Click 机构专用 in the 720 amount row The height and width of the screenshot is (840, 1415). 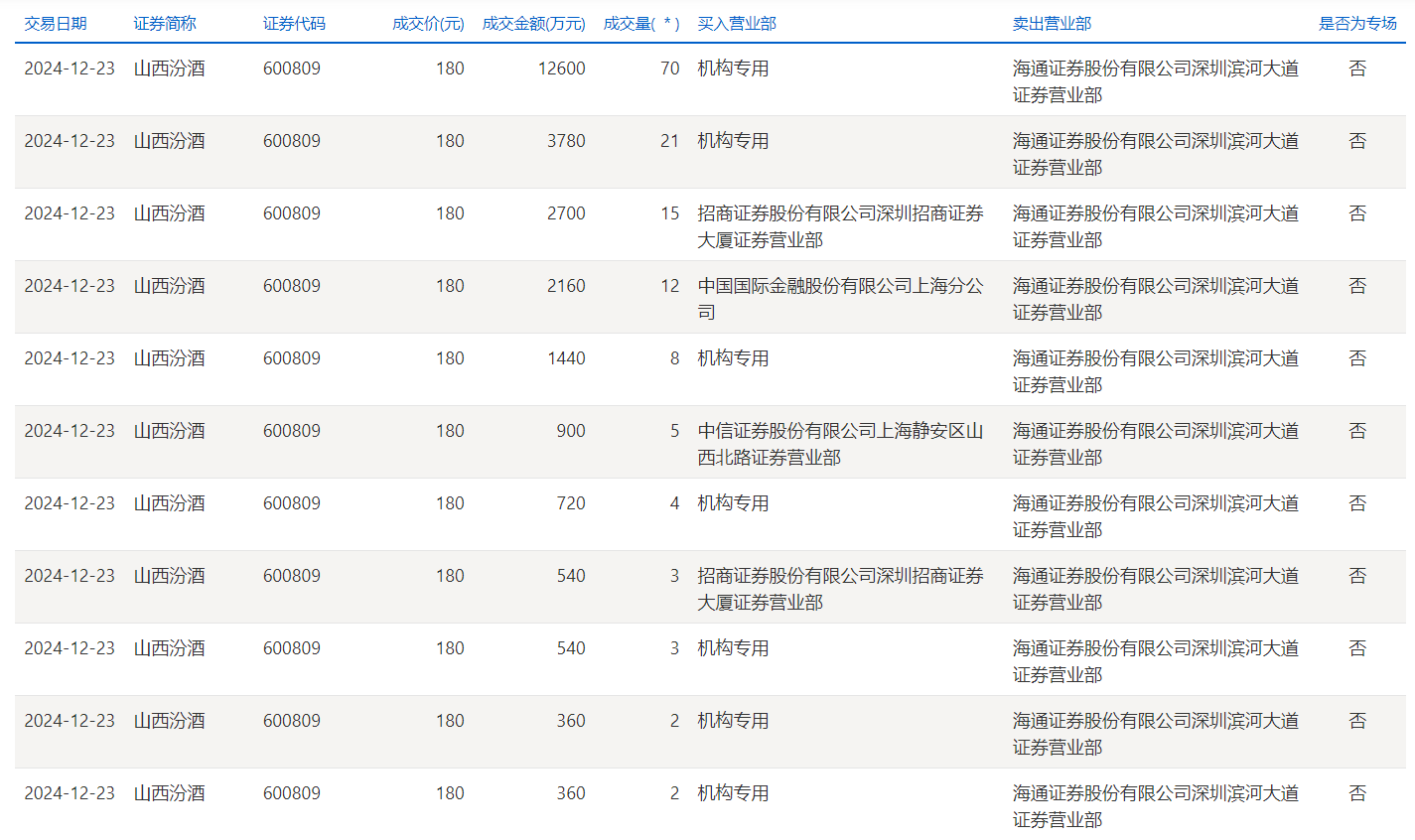[733, 503]
